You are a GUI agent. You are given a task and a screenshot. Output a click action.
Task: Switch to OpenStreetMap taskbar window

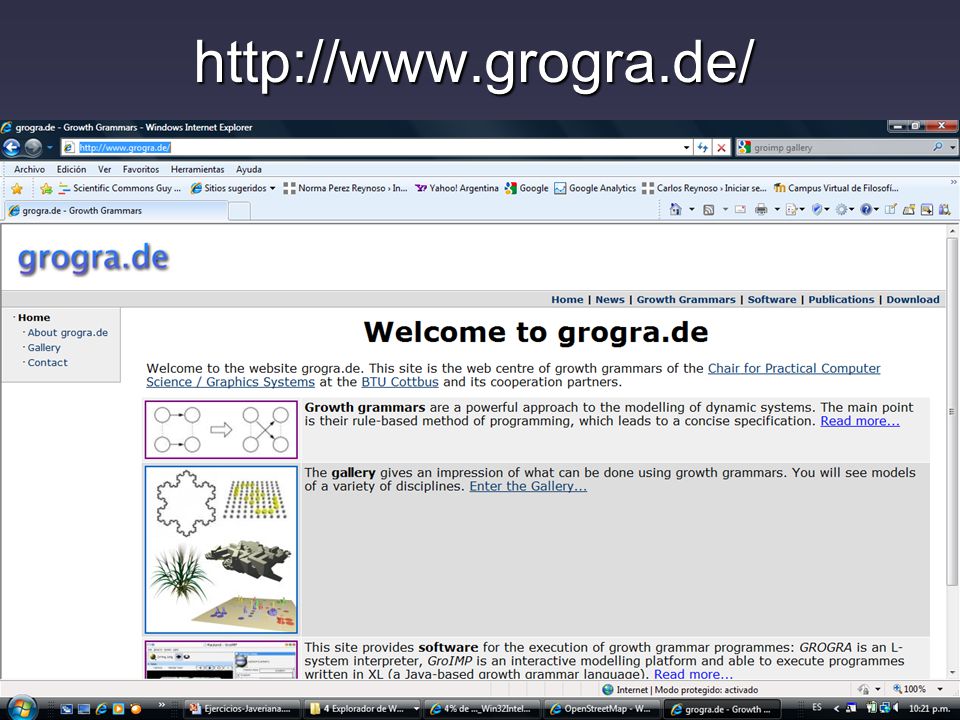coord(602,709)
